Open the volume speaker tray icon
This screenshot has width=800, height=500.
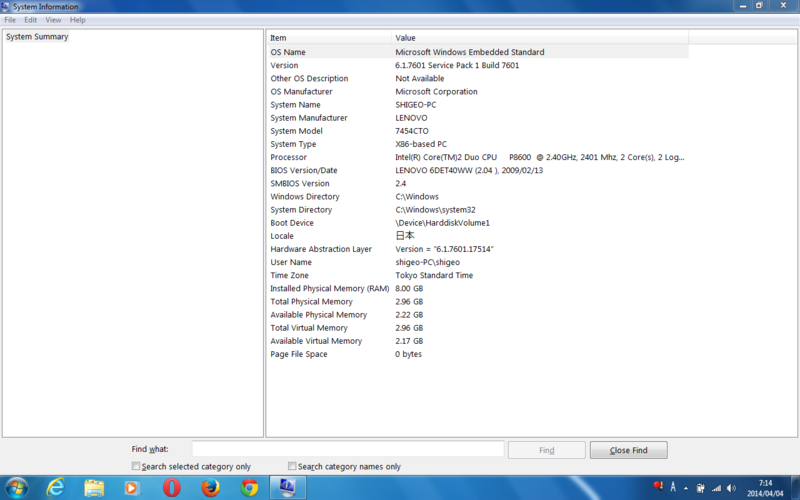point(731,488)
